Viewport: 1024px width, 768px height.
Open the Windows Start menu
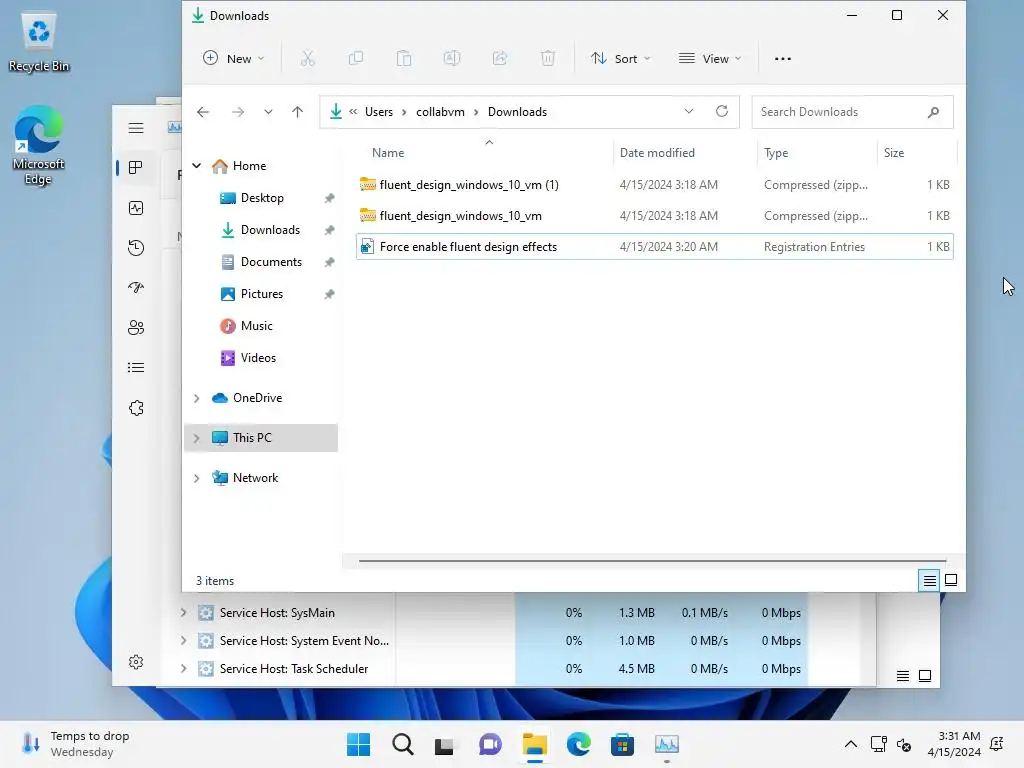358,744
